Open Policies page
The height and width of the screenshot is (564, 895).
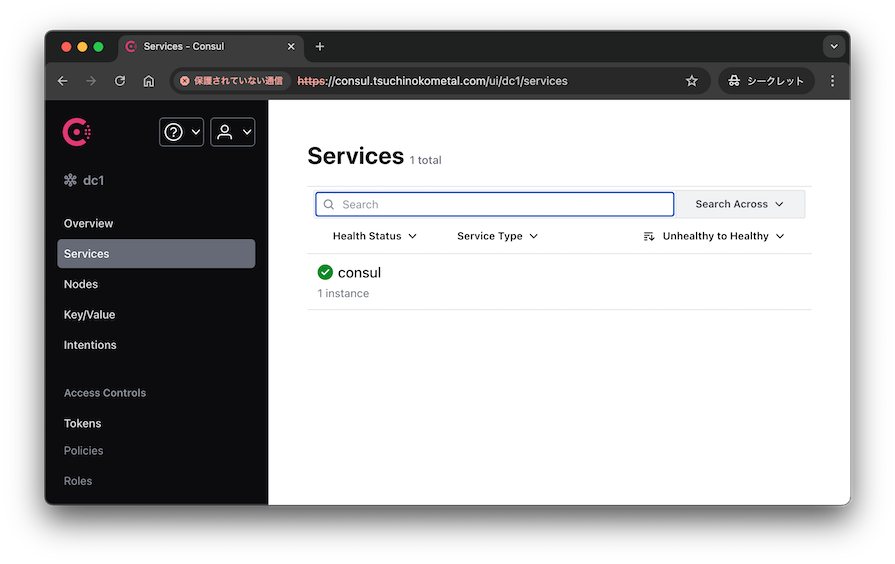(83, 450)
